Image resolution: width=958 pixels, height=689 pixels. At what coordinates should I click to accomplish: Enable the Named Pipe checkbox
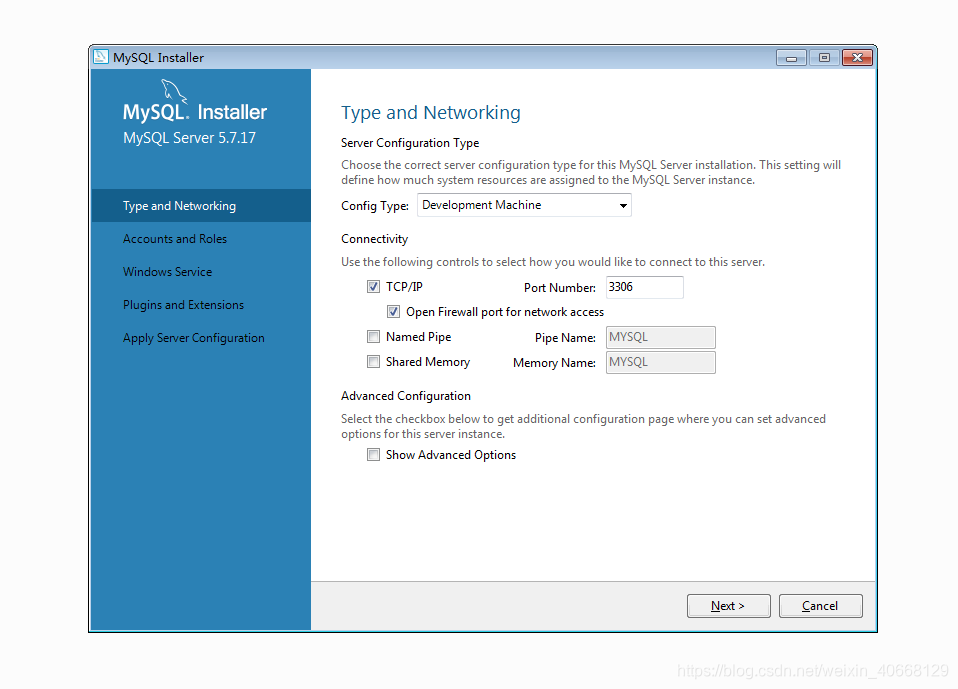pyautogui.click(x=373, y=337)
